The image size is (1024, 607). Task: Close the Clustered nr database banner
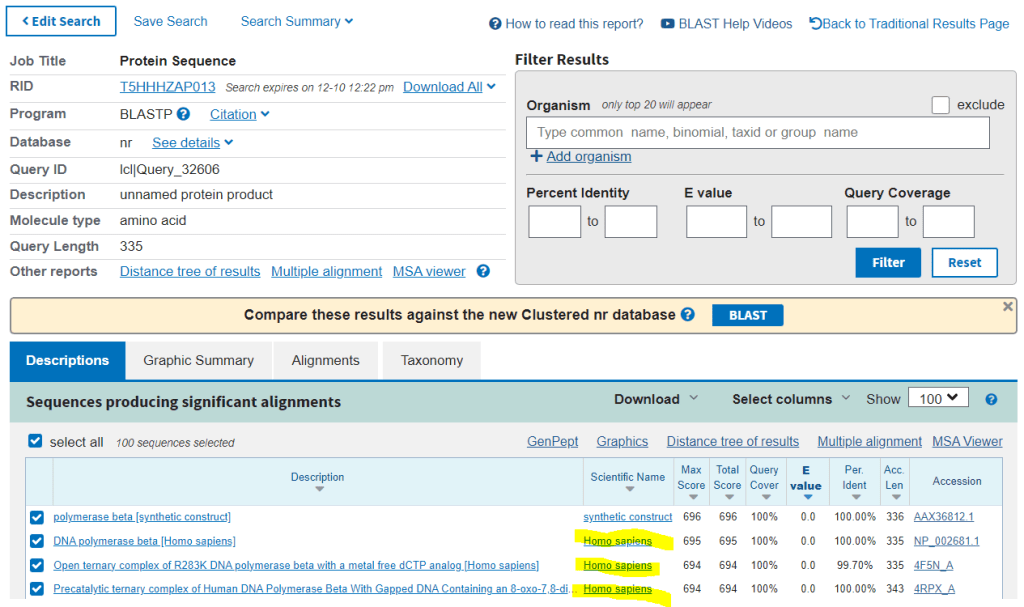point(1007,307)
